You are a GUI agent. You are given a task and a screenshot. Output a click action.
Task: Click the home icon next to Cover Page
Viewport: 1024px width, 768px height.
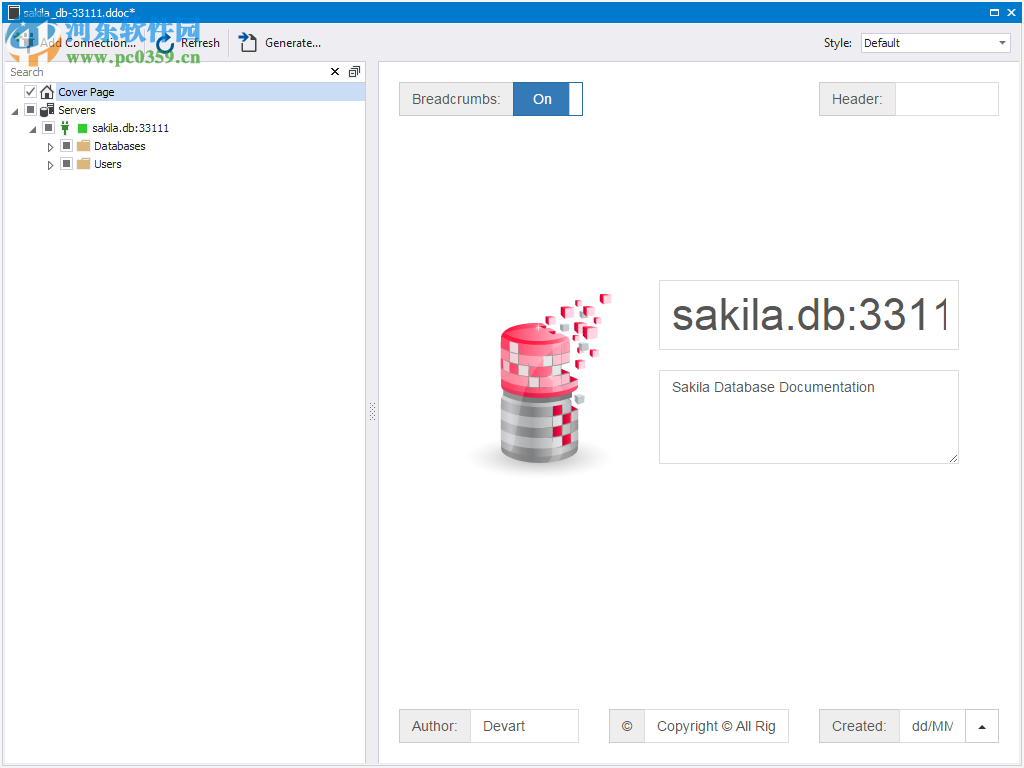click(47, 91)
